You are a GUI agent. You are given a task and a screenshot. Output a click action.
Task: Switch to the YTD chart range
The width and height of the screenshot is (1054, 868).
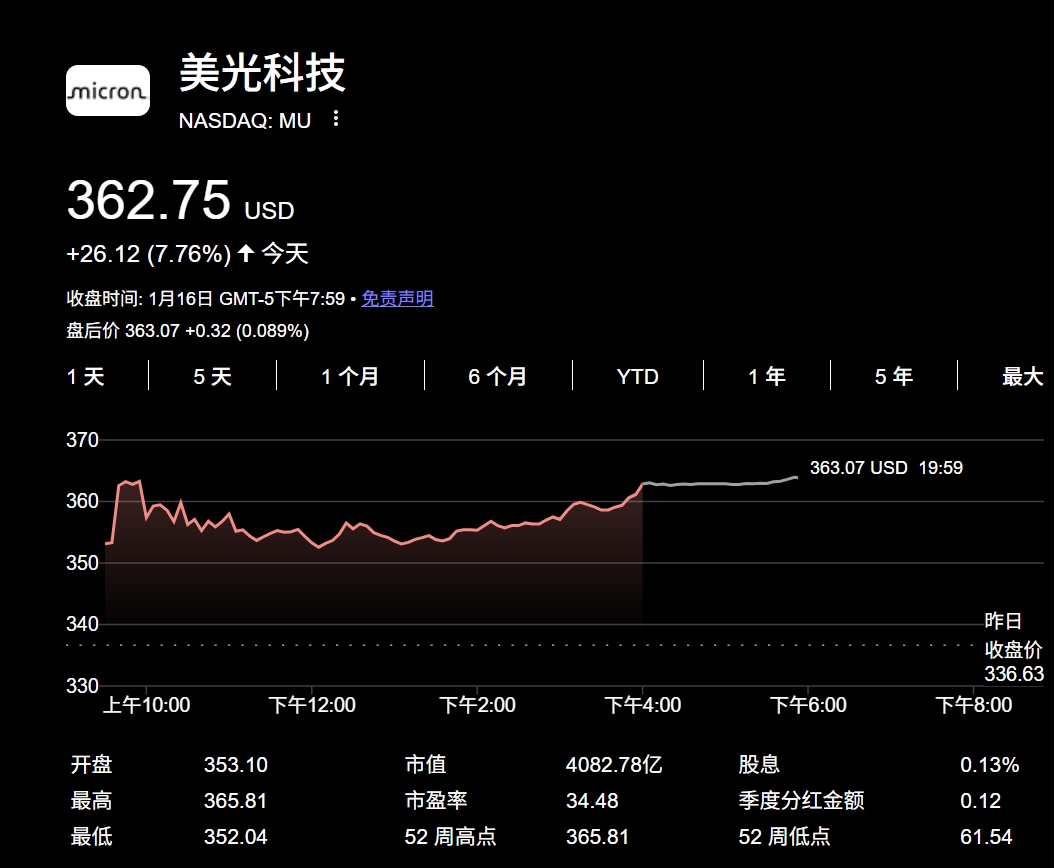(637, 377)
